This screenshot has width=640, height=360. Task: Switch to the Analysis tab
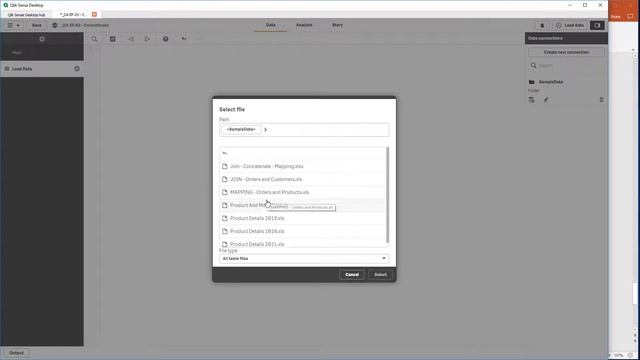304,25
